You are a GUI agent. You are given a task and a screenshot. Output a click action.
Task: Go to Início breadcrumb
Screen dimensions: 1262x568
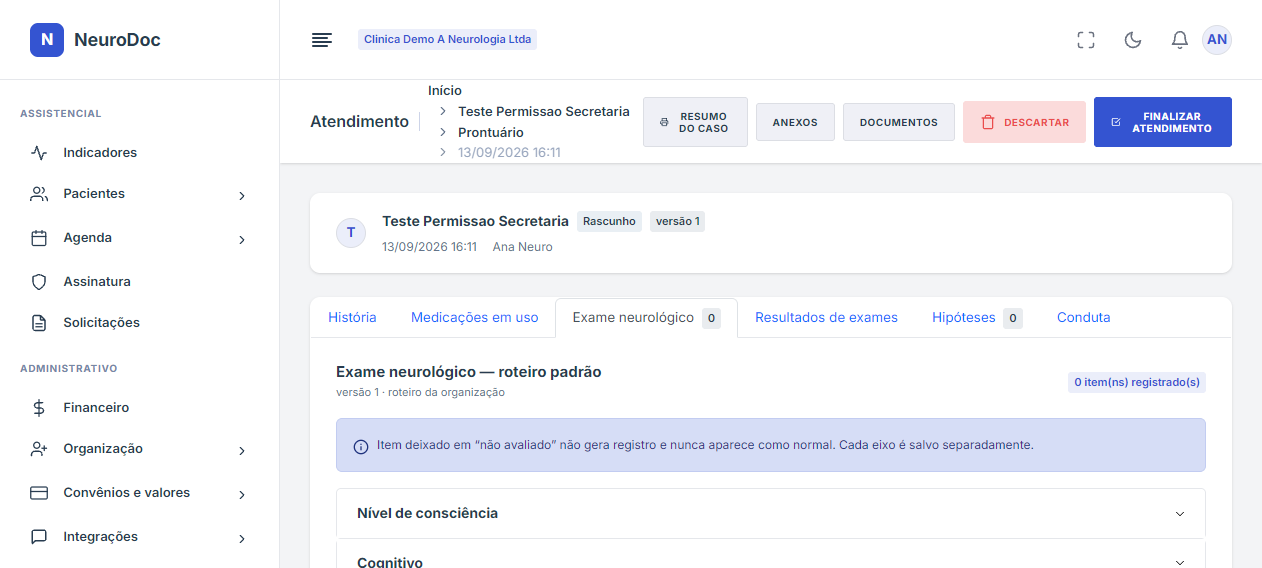(x=445, y=90)
